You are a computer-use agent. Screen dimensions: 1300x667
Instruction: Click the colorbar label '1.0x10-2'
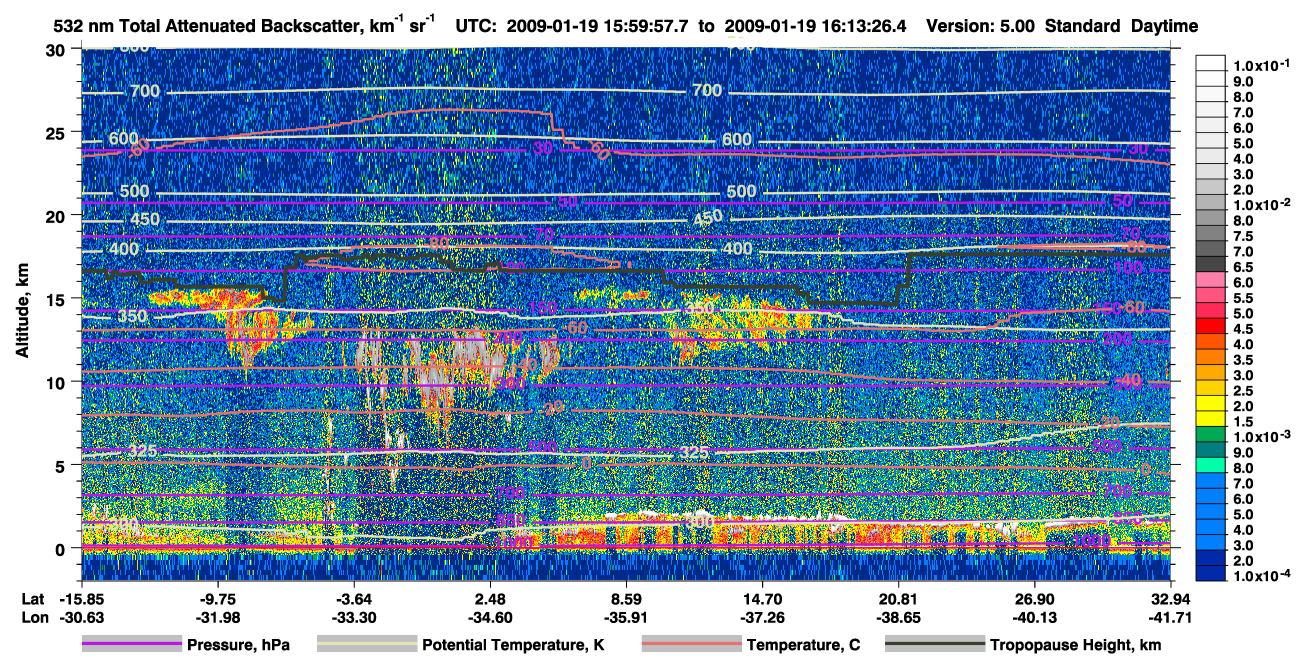(x=1263, y=205)
